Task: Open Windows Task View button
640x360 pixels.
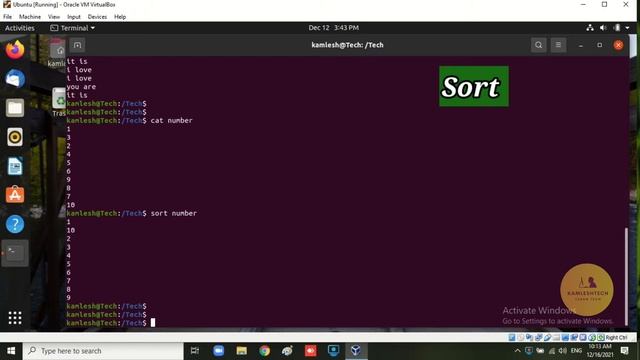Action: [195, 351]
